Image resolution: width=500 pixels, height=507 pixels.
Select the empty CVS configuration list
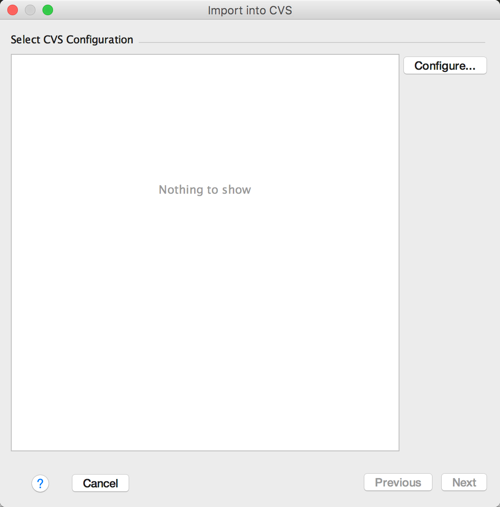(205, 253)
